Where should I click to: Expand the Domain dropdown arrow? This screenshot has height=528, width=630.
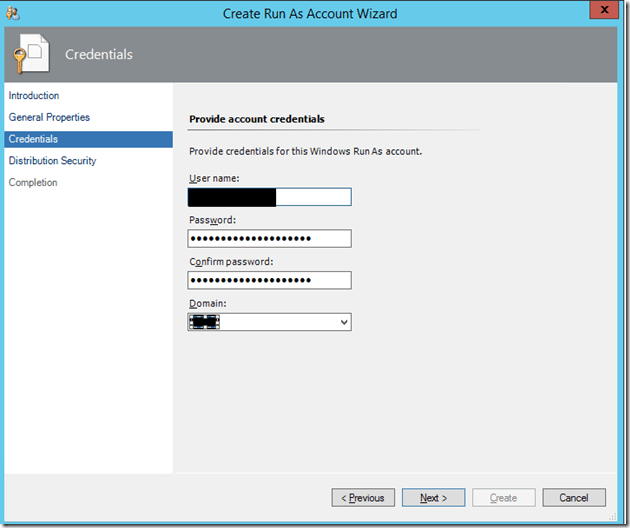click(x=344, y=322)
